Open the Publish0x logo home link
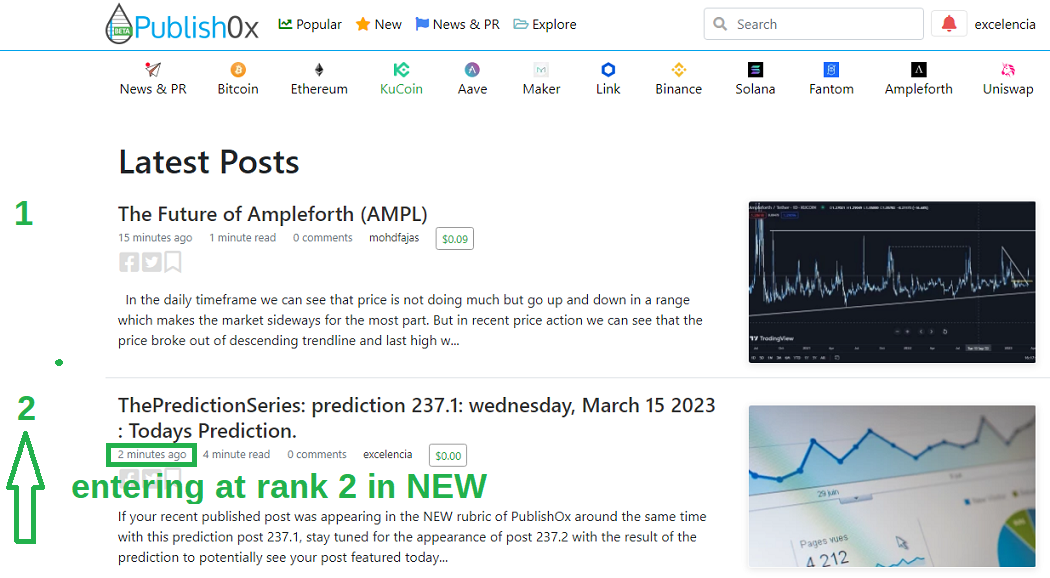This screenshot has height=578, width=1050. click(x=181, y=25)
